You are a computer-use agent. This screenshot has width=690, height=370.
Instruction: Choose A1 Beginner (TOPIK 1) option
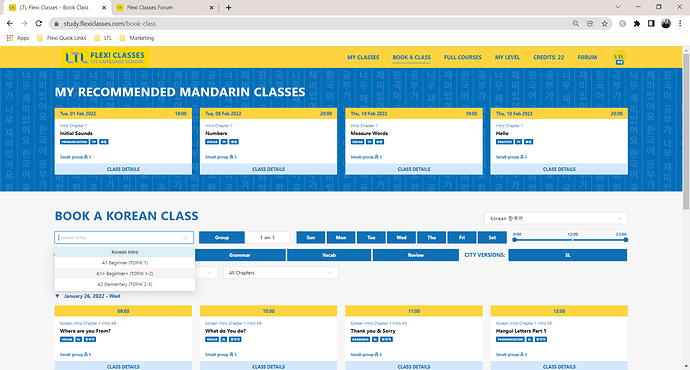[125, 263]
